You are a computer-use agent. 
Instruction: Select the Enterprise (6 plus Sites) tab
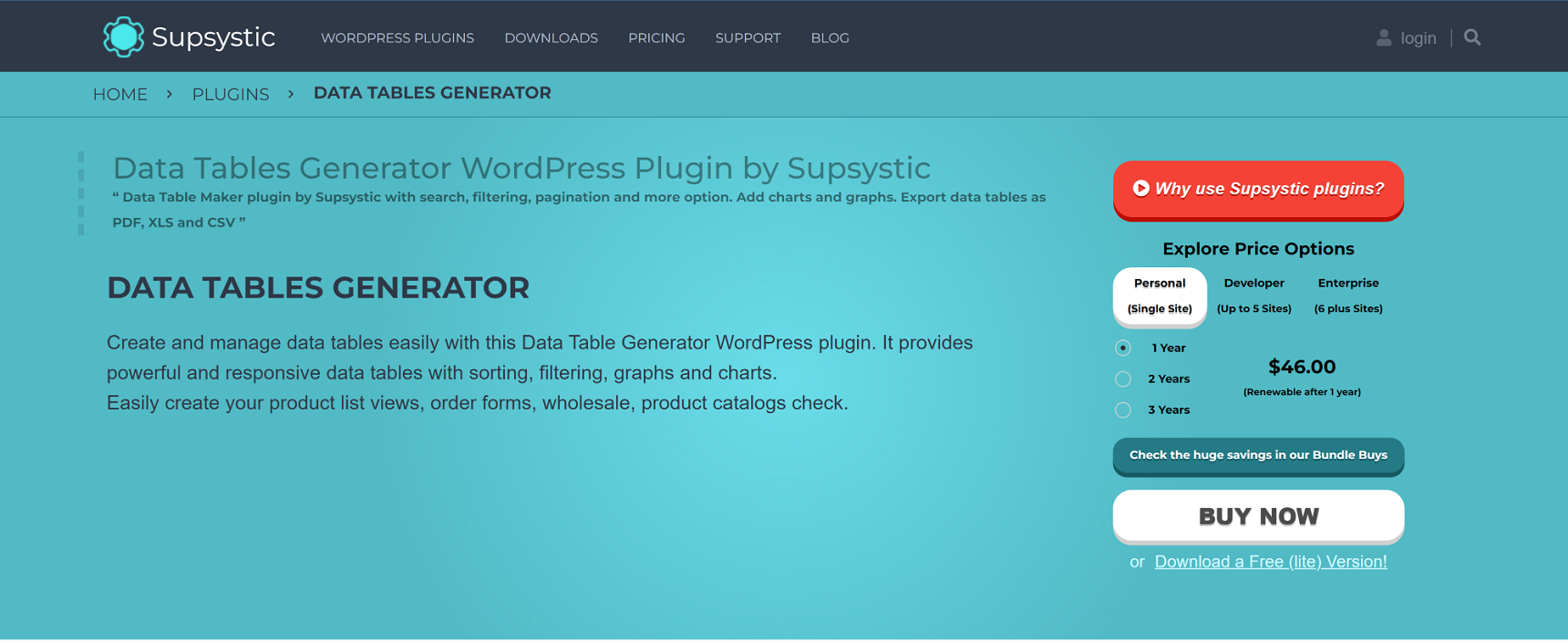(1348, 296)
